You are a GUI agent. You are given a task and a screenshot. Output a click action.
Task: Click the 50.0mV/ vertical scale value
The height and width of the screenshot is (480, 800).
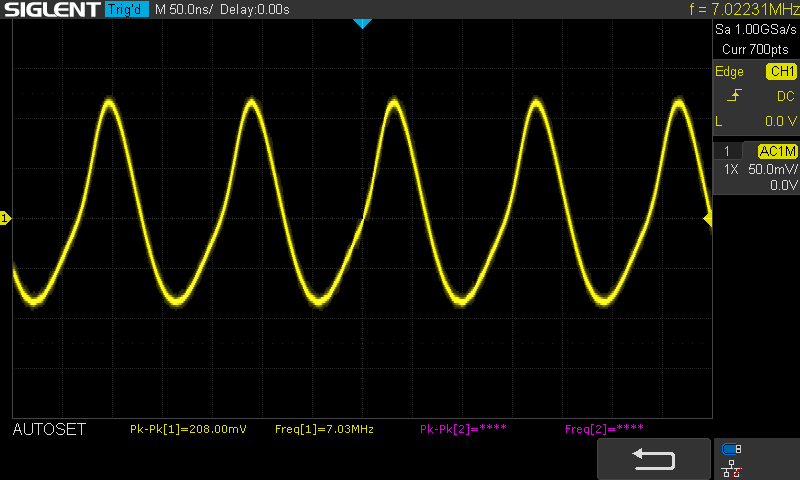click(x=772, y=169)
